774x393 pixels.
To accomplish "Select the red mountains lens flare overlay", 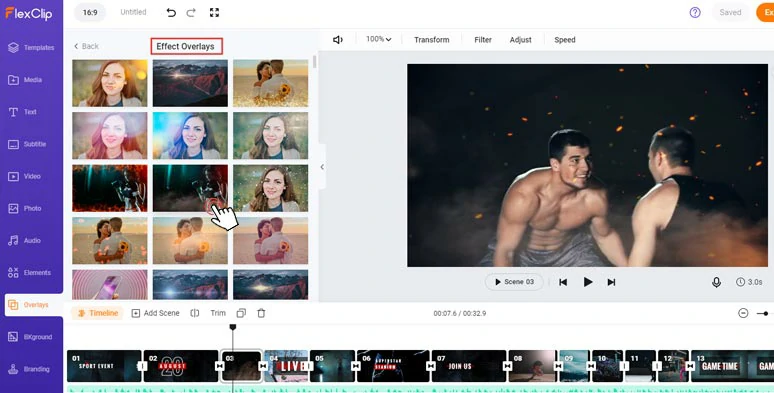I will (x=190, y=83).
